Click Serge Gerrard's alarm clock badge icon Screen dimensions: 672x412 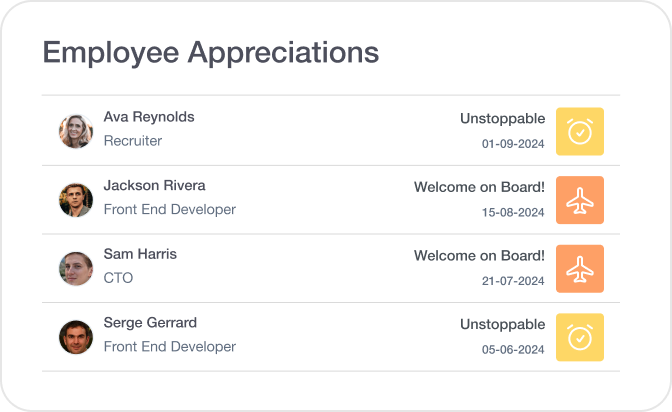(x=580, y=337)
